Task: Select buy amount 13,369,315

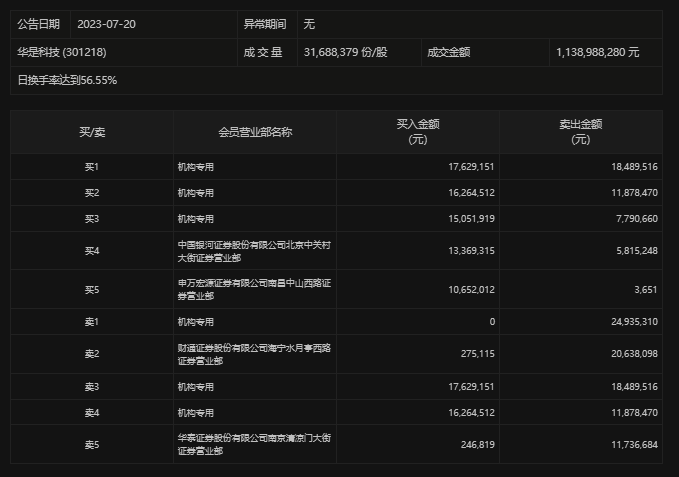Action: (471, 251)
